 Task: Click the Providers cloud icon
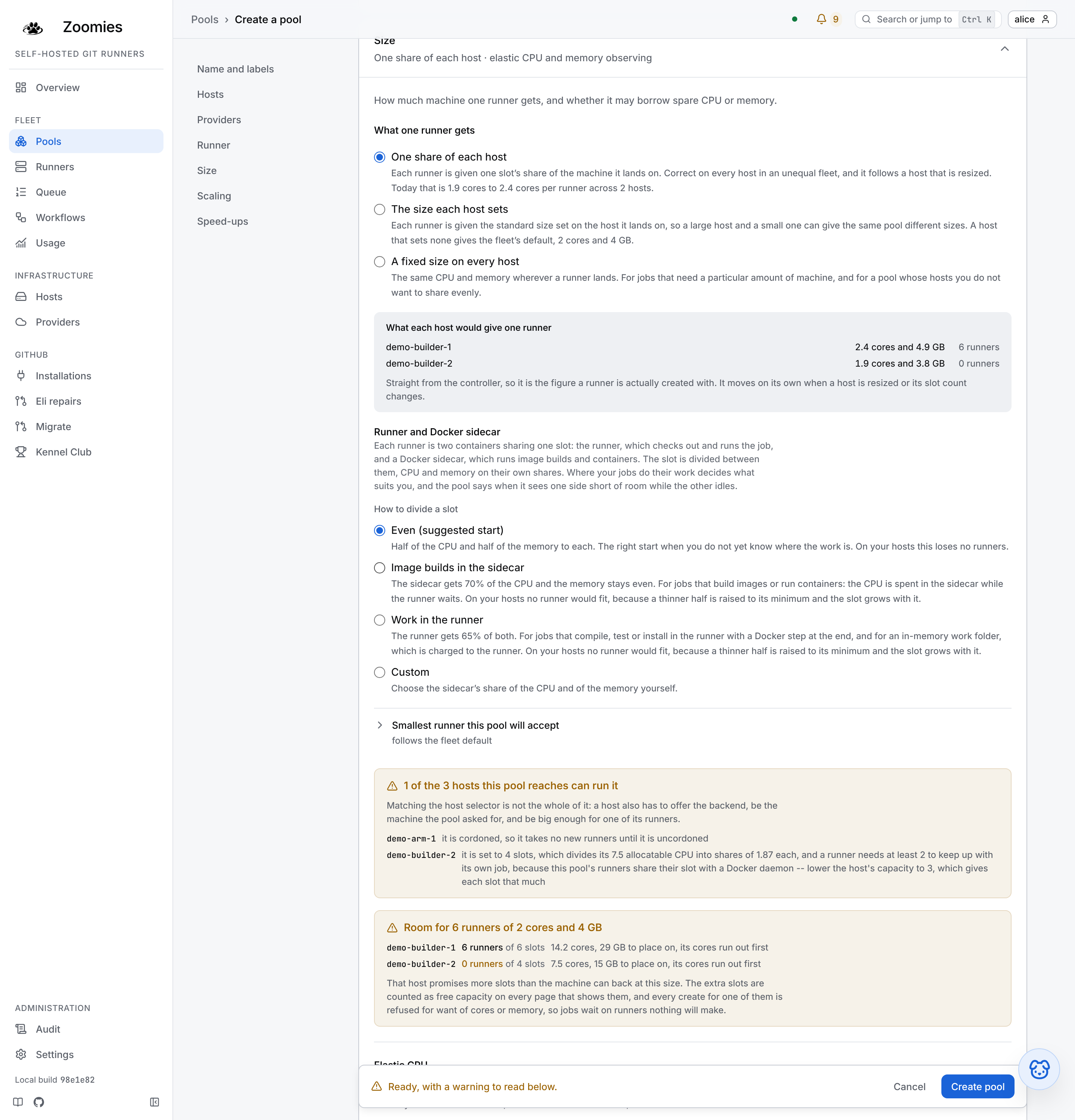tap(21, 322)
